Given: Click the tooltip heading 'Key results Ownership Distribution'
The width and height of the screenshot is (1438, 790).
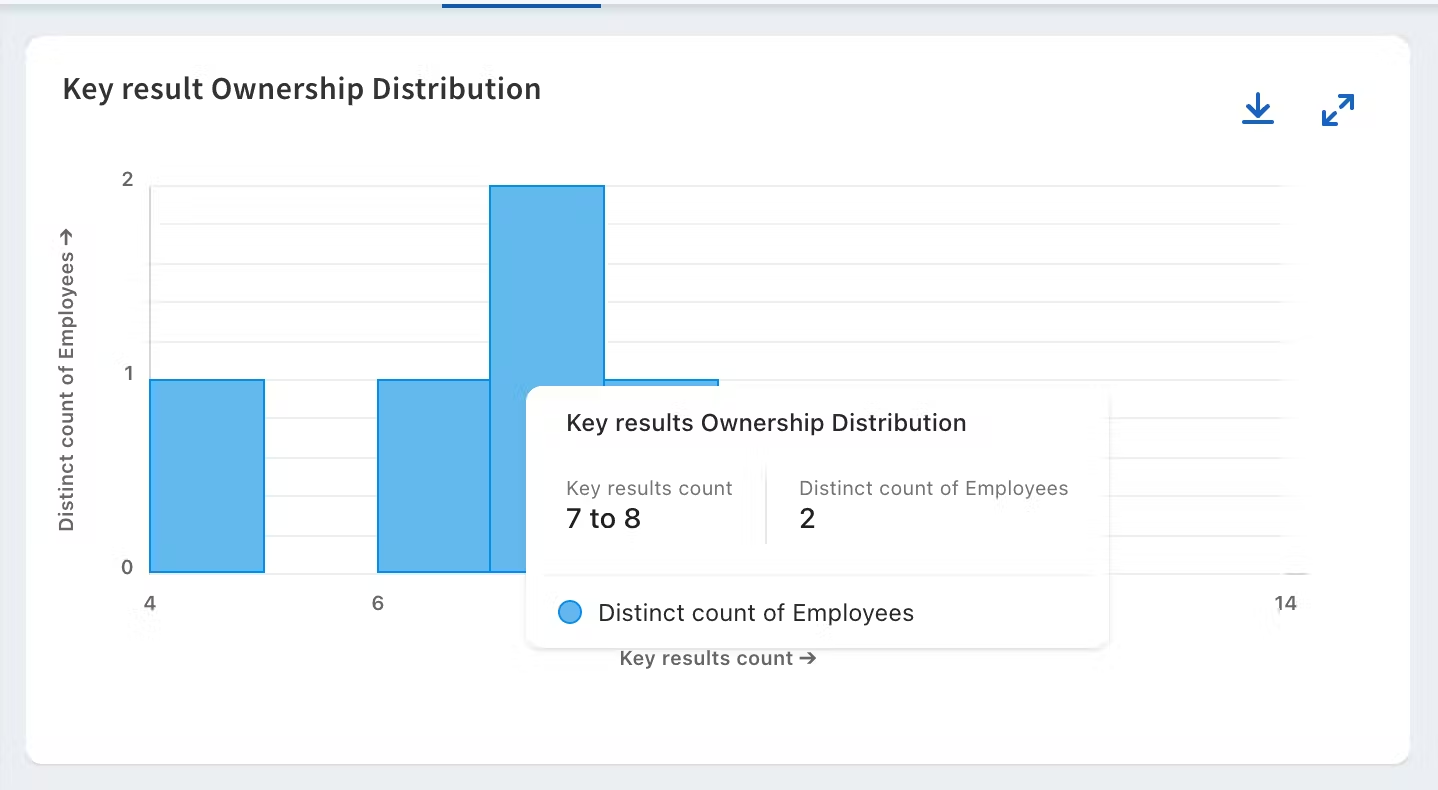Looking at the screenshot, I should [766, 423].
